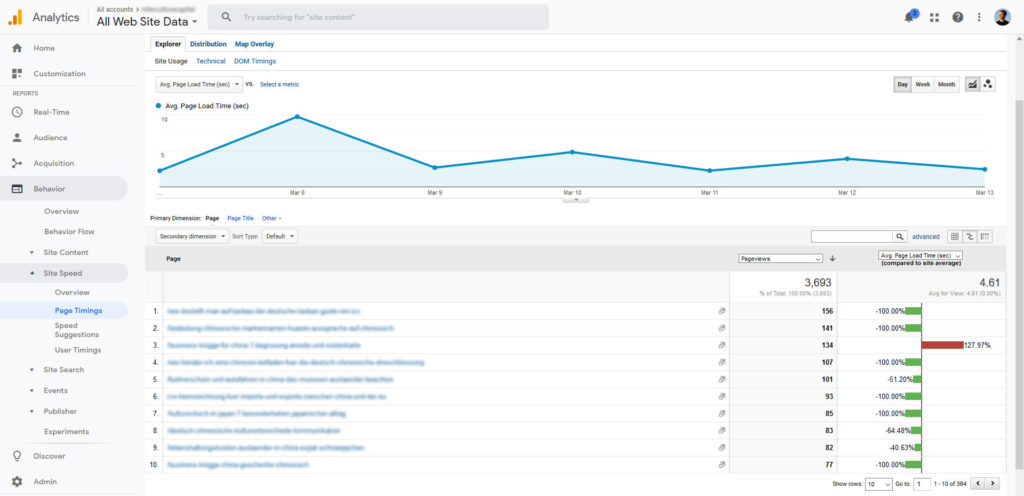Click the advanced filter link
Image resolution: width=1024 pixels, height=496 pixels.
(925, 236)
